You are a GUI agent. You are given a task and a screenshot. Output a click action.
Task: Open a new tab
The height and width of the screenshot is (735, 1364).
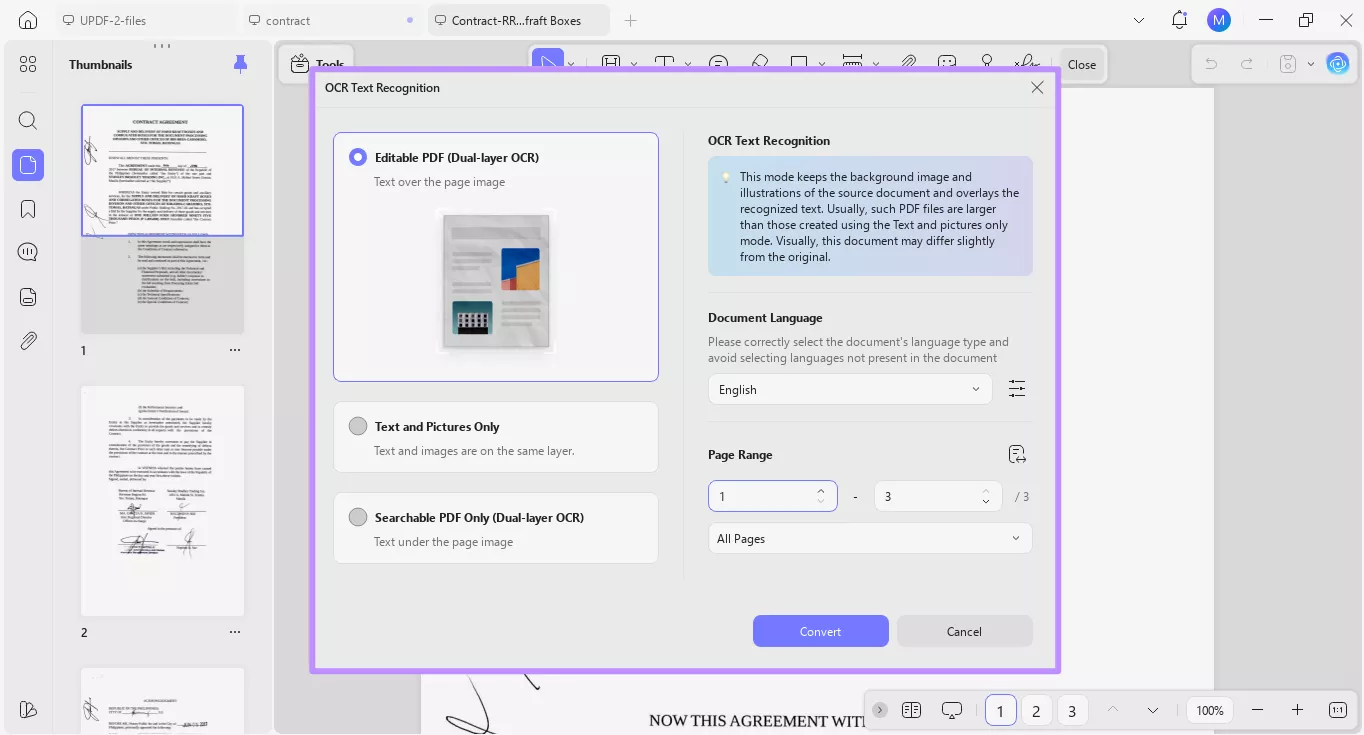point(630,20)
